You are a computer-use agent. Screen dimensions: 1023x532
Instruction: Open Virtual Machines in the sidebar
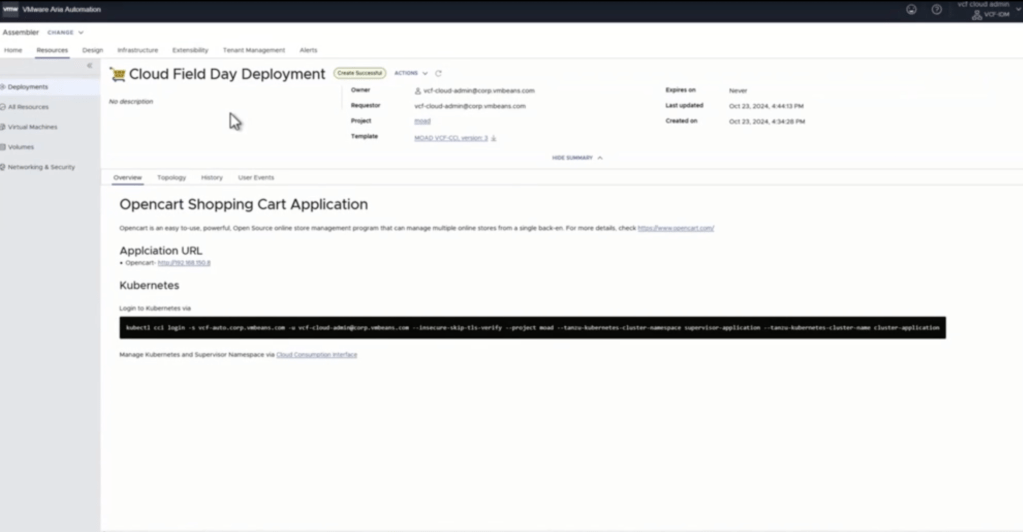32,127
